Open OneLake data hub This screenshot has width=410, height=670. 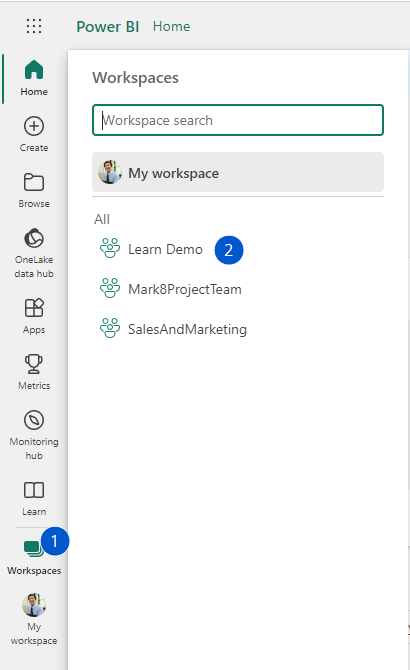(34, 253)
